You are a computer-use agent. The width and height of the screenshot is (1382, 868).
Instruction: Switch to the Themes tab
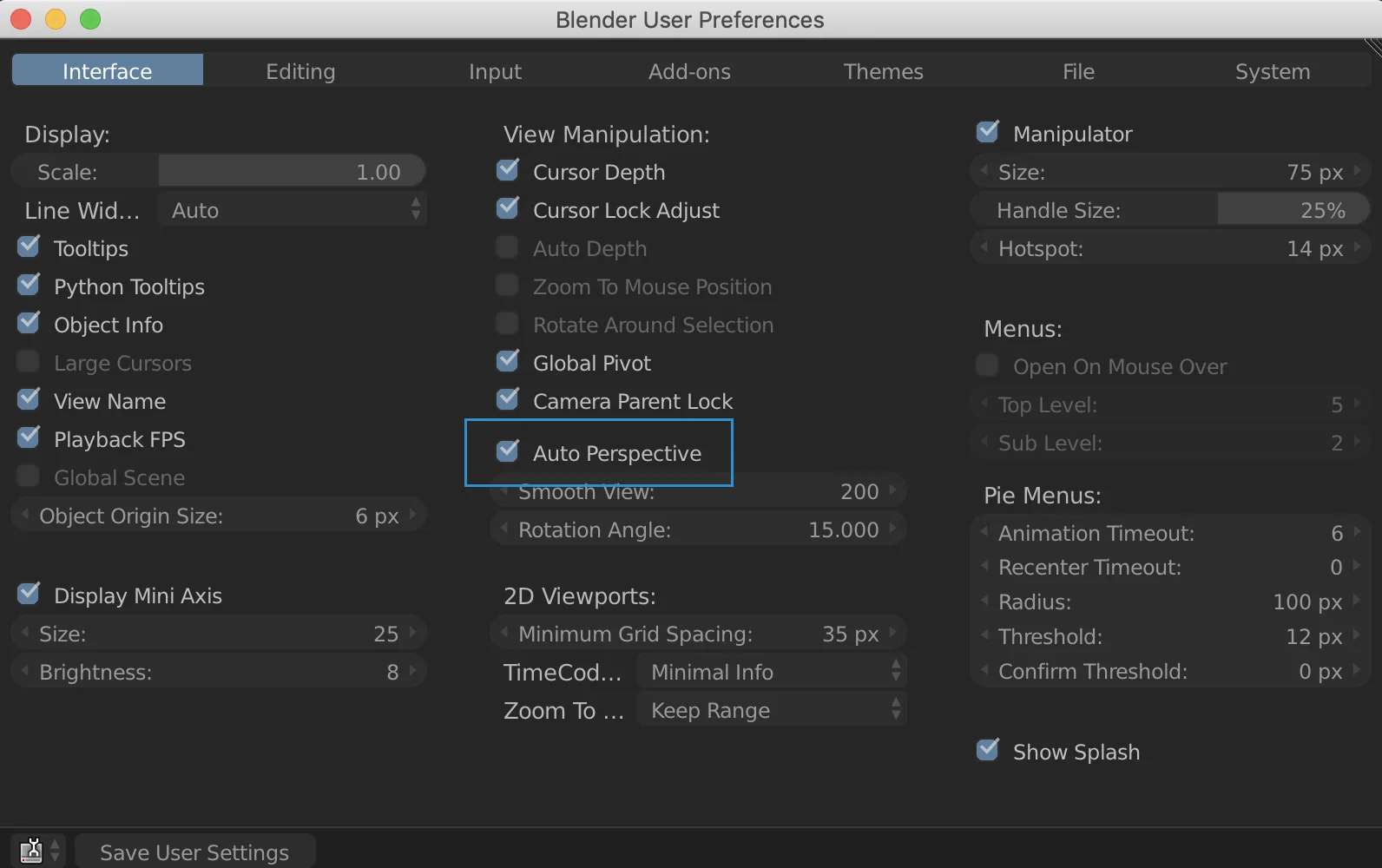tap(884, 70)
